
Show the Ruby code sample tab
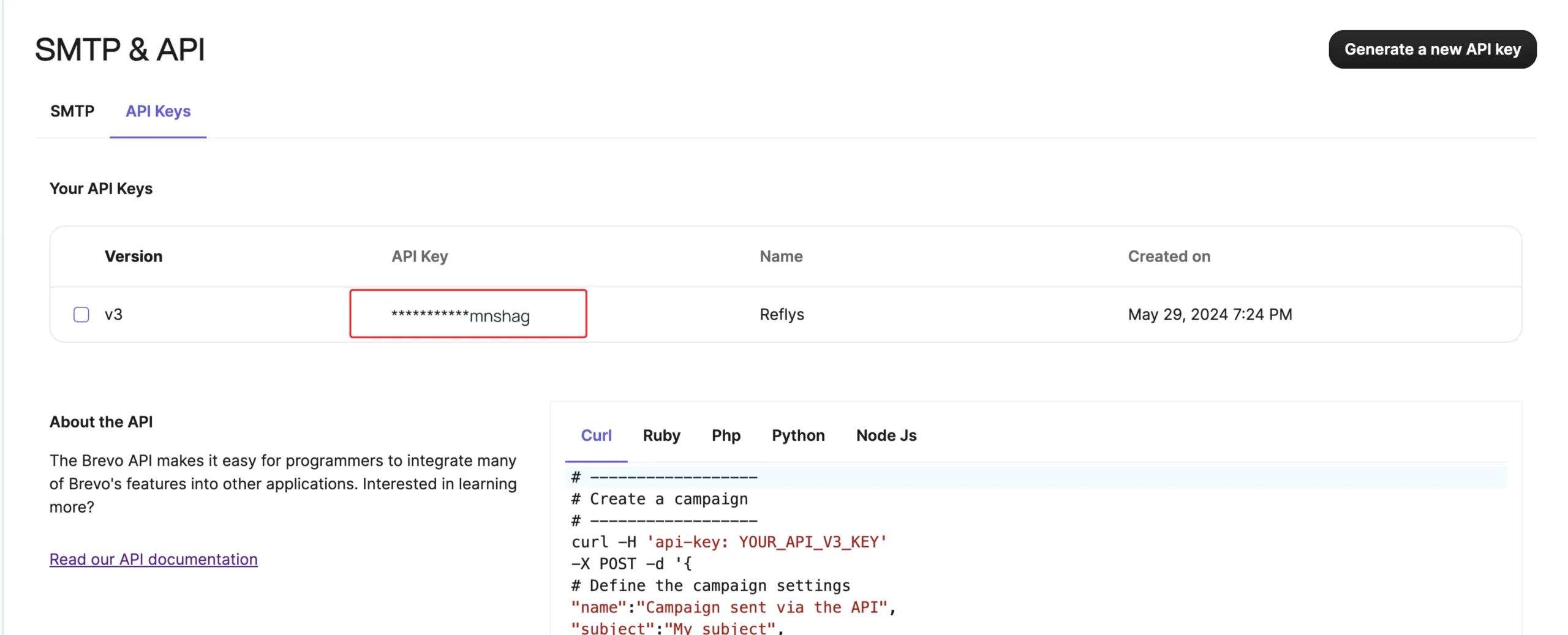[x=661, y=435]
